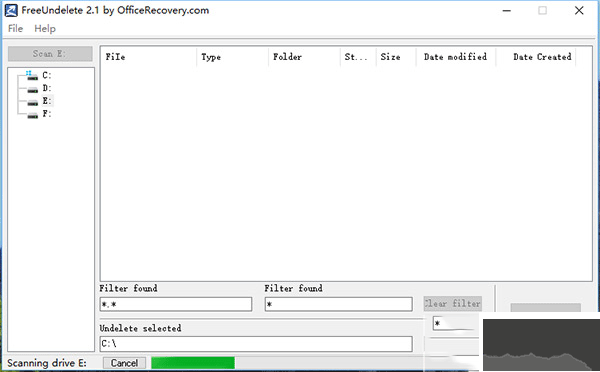
Task: Click the Clear filter button
Action: point(452,303)
